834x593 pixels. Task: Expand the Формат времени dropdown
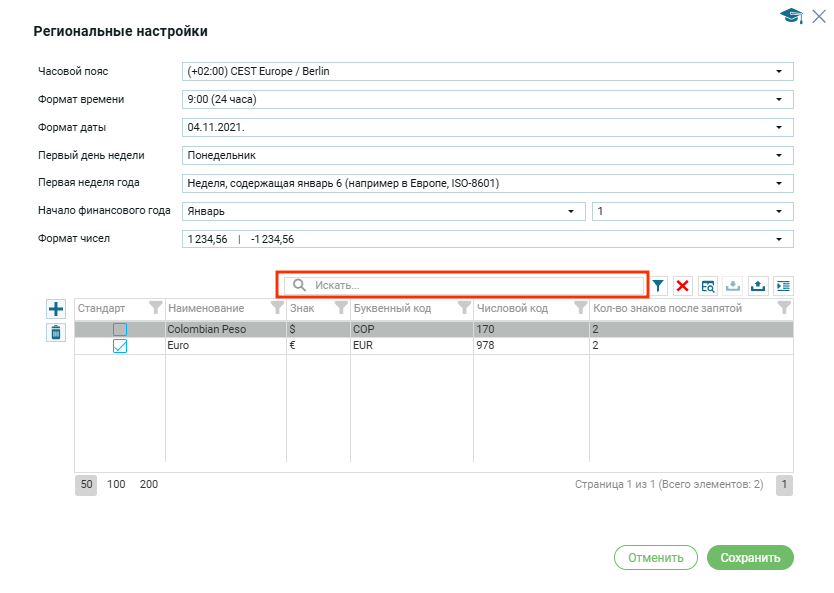pyautogui.click(x=778, y=100)
